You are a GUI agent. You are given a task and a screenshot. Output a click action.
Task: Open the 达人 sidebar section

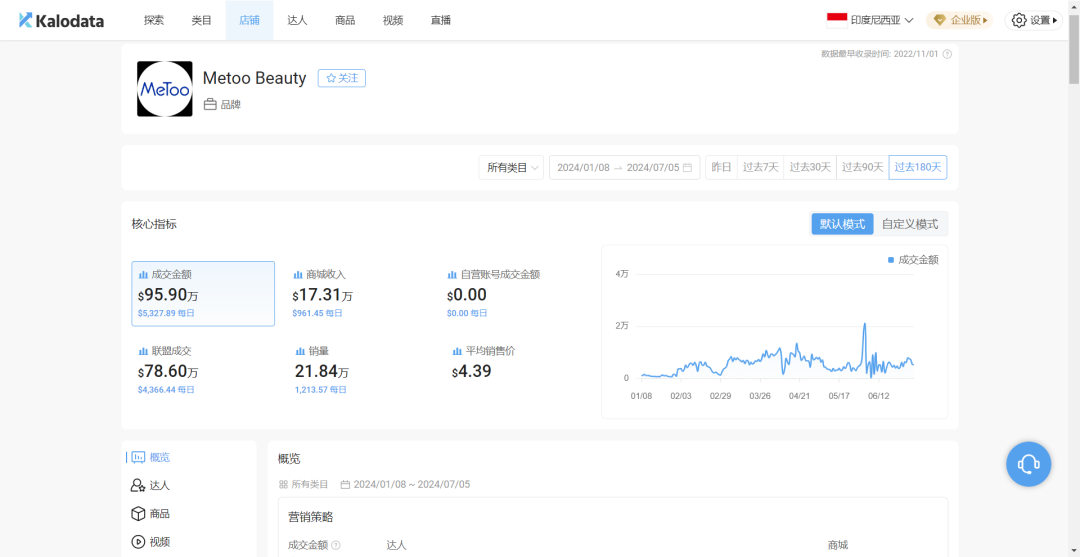pyautogui.click(x=149, y=485)
